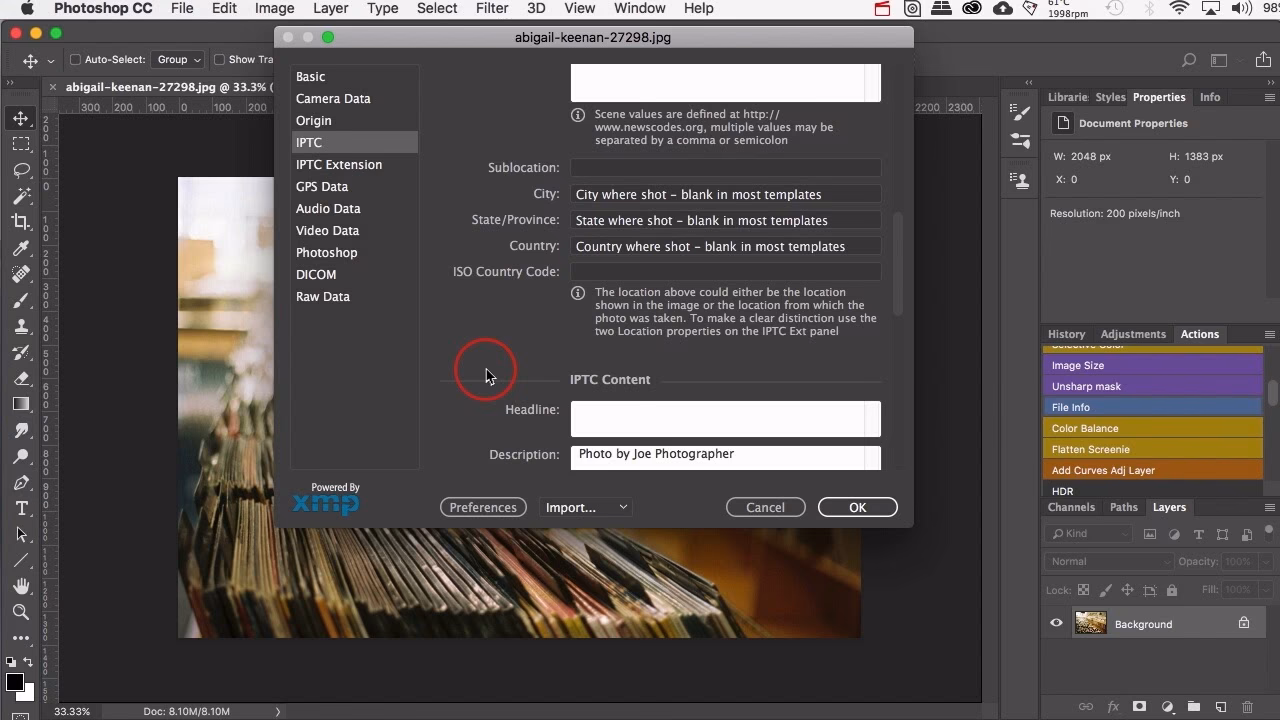
Task: Open the Filter menu
Action: click(491, 8)
